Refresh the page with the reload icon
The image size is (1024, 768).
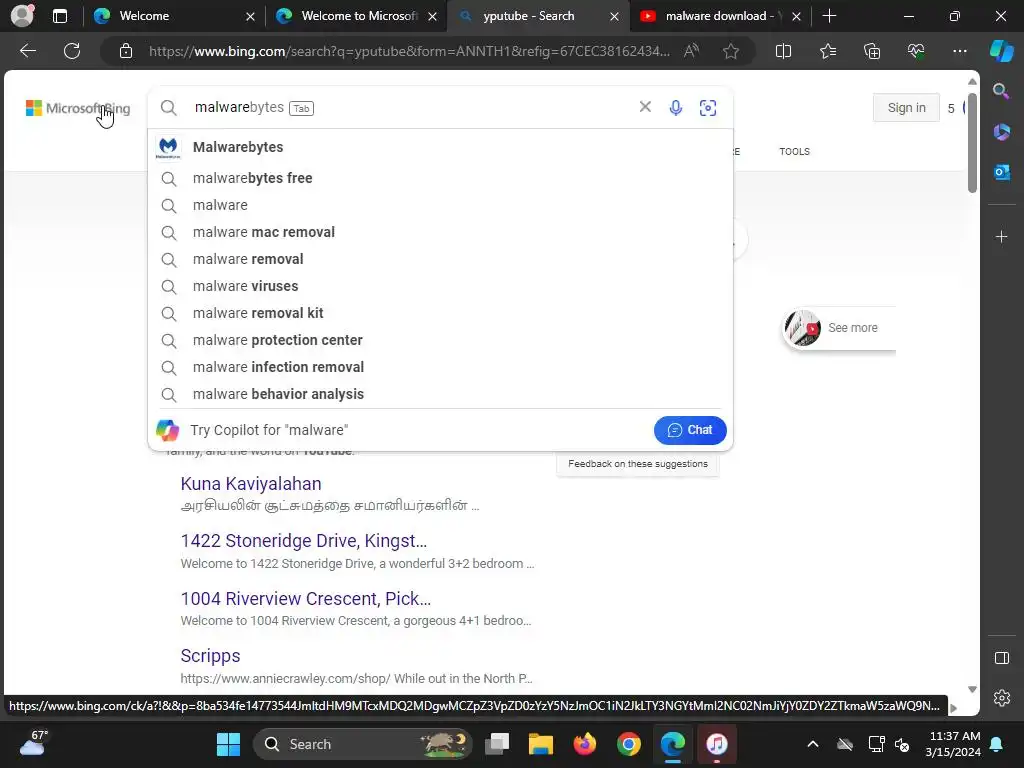(x=72, y=51)
